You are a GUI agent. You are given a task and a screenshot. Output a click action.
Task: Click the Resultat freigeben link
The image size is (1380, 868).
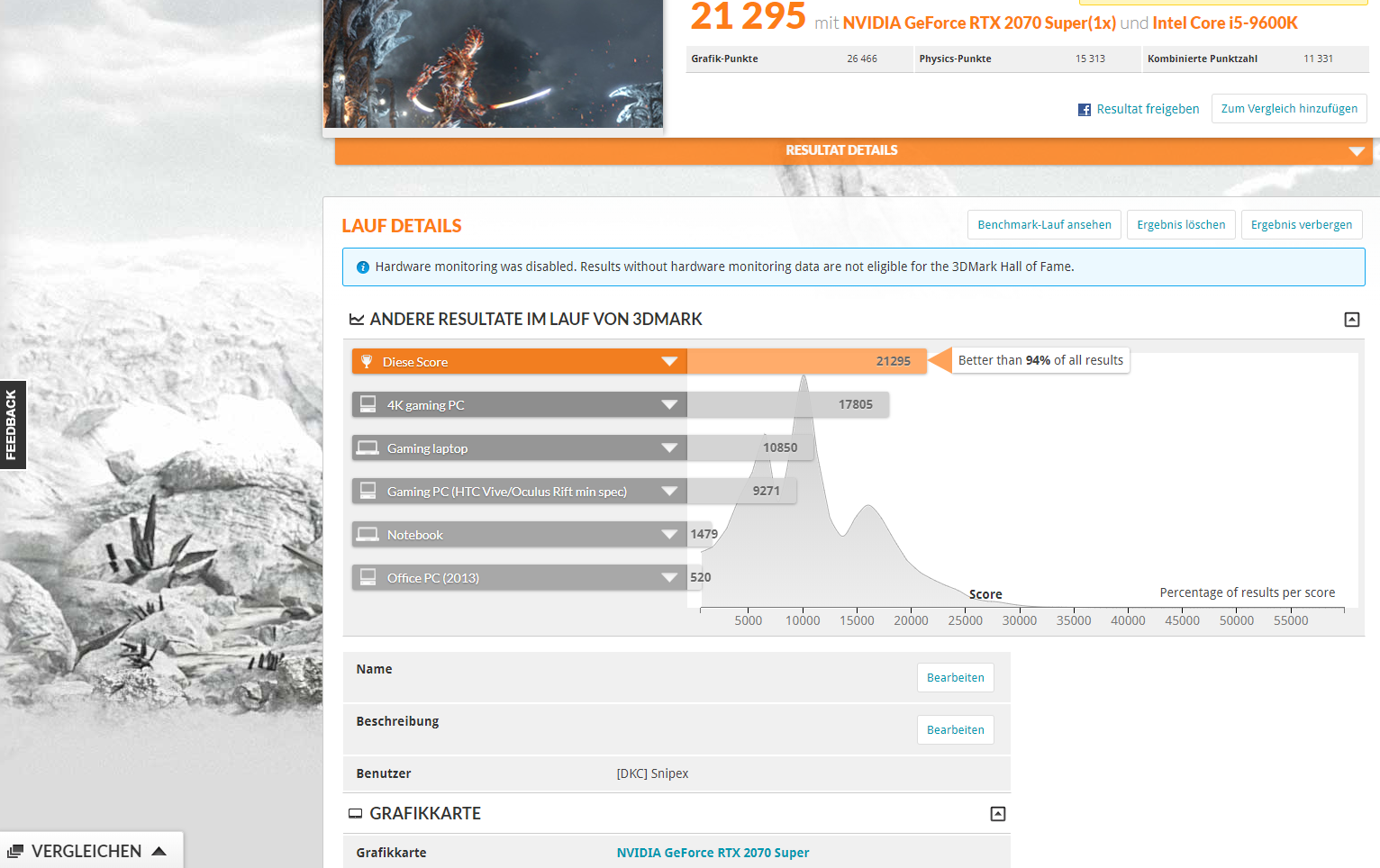coord(1148,109)
